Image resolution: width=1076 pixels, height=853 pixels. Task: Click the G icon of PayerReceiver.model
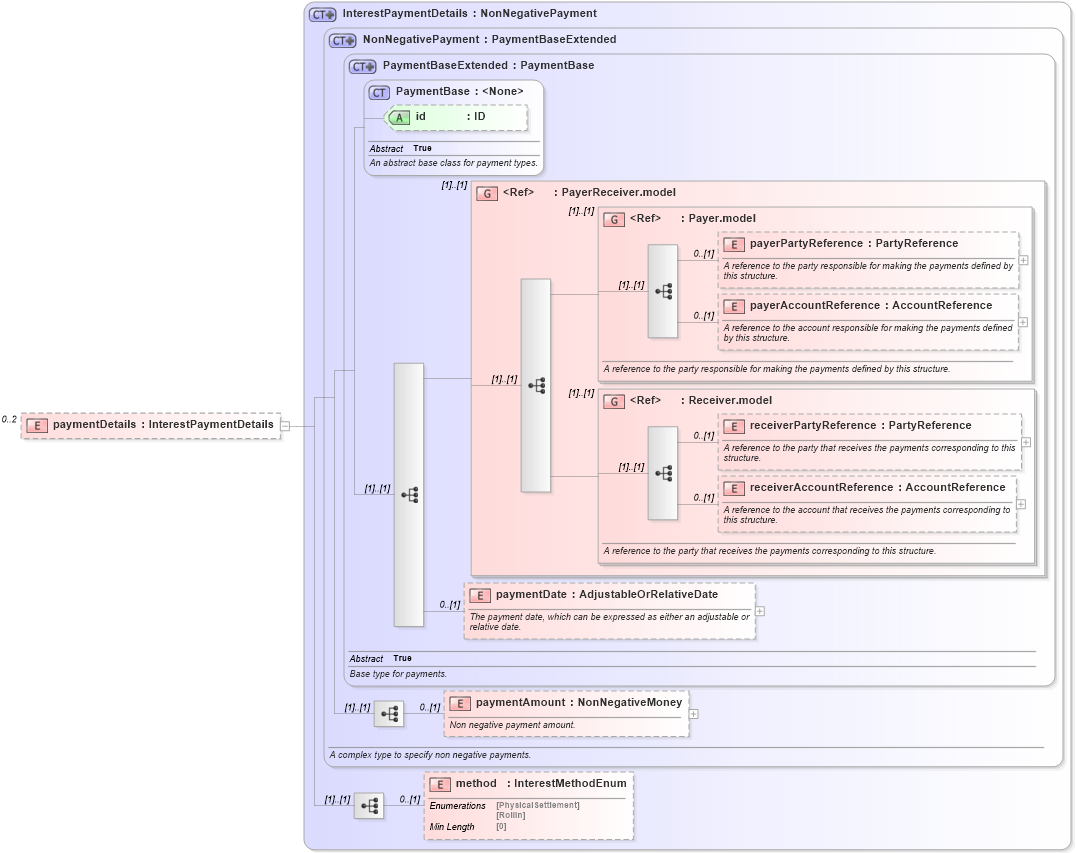pos(487,194)
